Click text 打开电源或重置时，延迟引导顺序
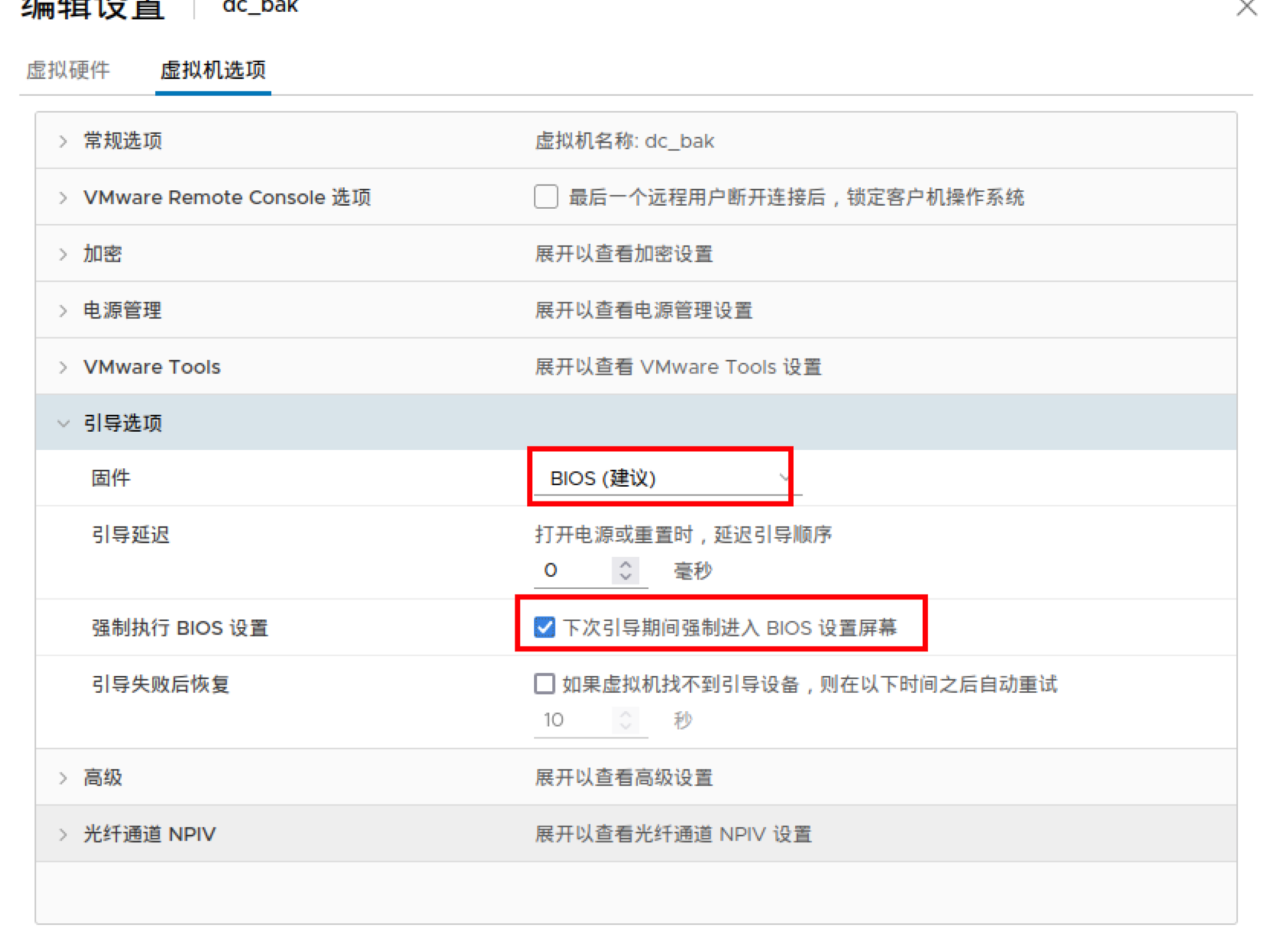1273x952 pixels. [683, 535]
